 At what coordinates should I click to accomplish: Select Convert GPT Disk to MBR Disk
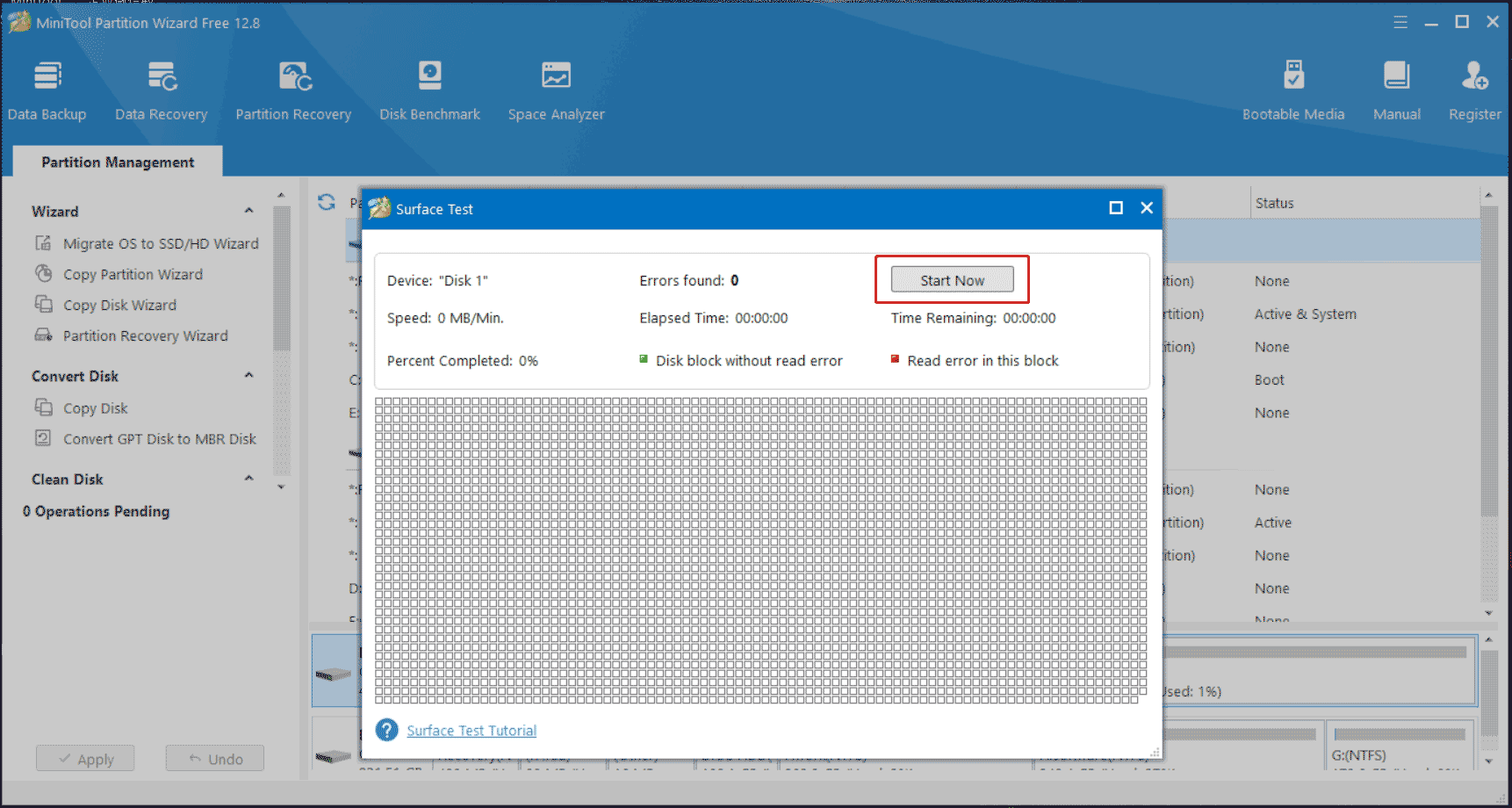pyautogui.click(x=160, y=439)
